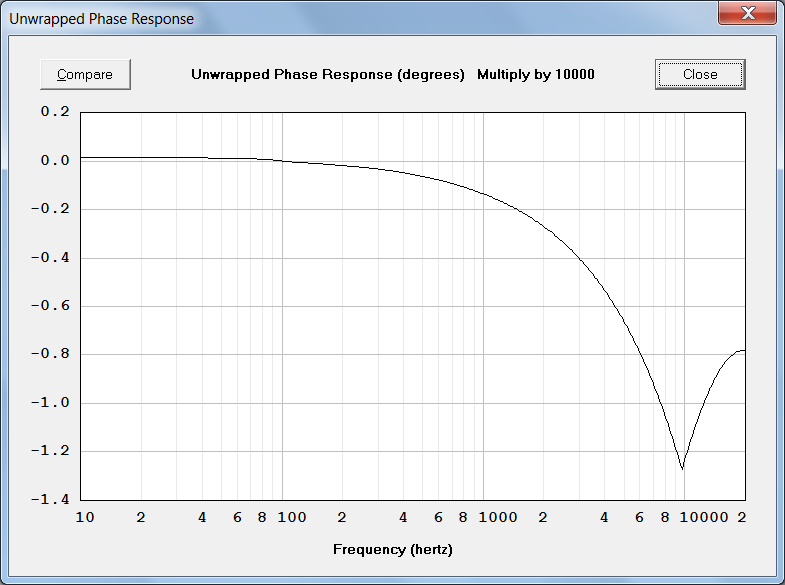The image size is (785, 585).
Task: Click the 'Multiply by 10000' label
Action: 536,75
